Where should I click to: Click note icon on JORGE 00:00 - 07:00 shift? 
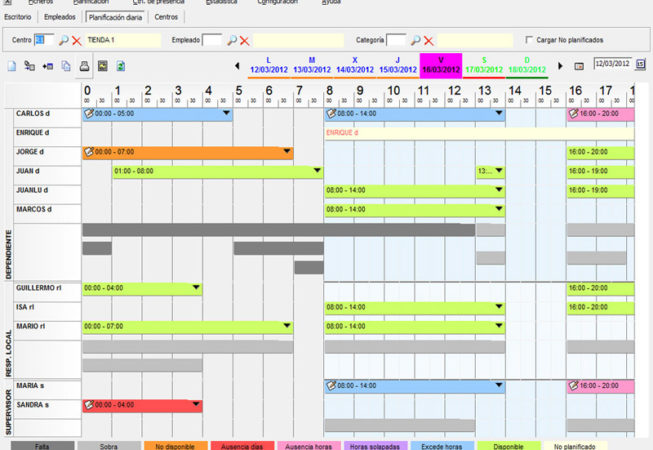coord(88,152)
